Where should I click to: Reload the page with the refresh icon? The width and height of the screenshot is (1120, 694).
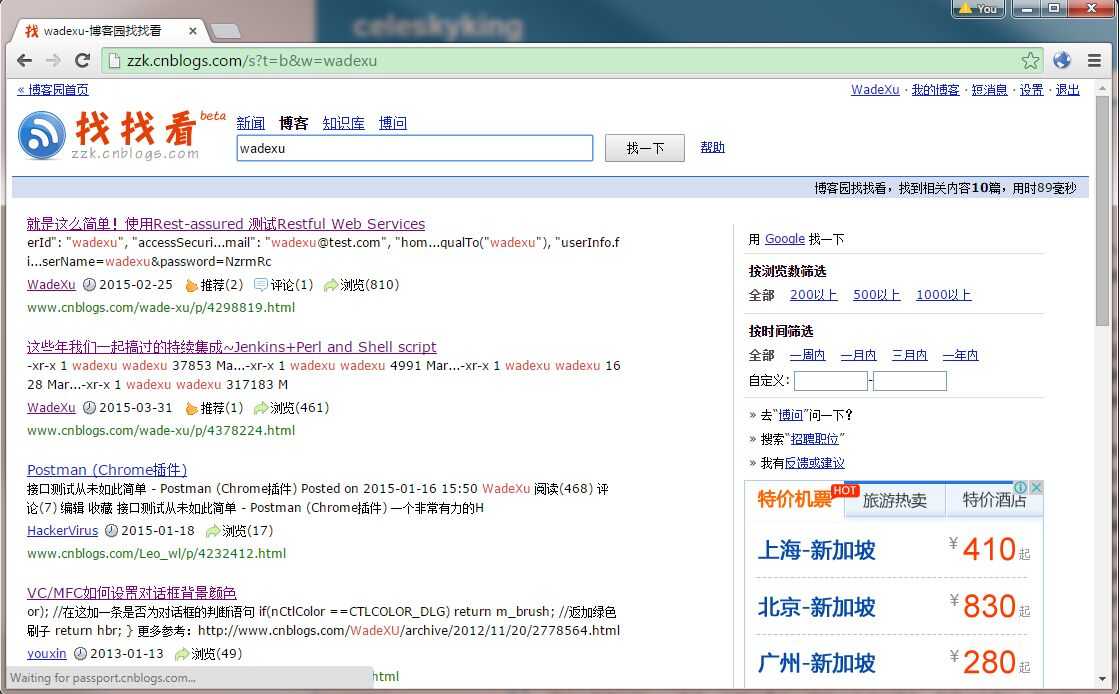[82, 61]
